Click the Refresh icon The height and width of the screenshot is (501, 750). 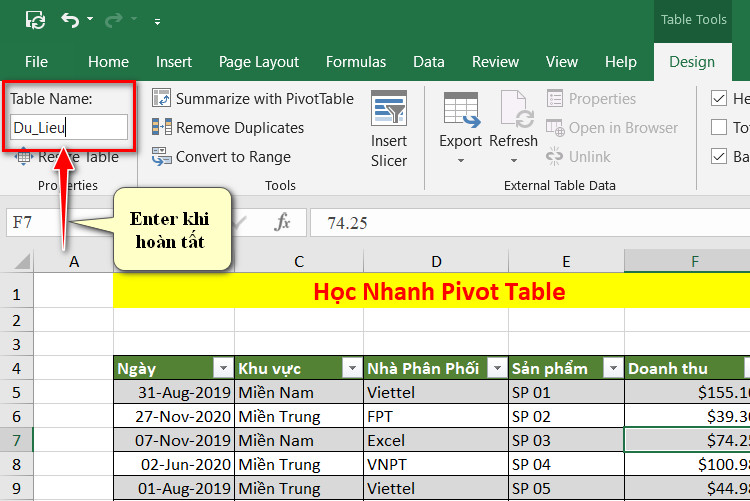click(x=517, y=110)
